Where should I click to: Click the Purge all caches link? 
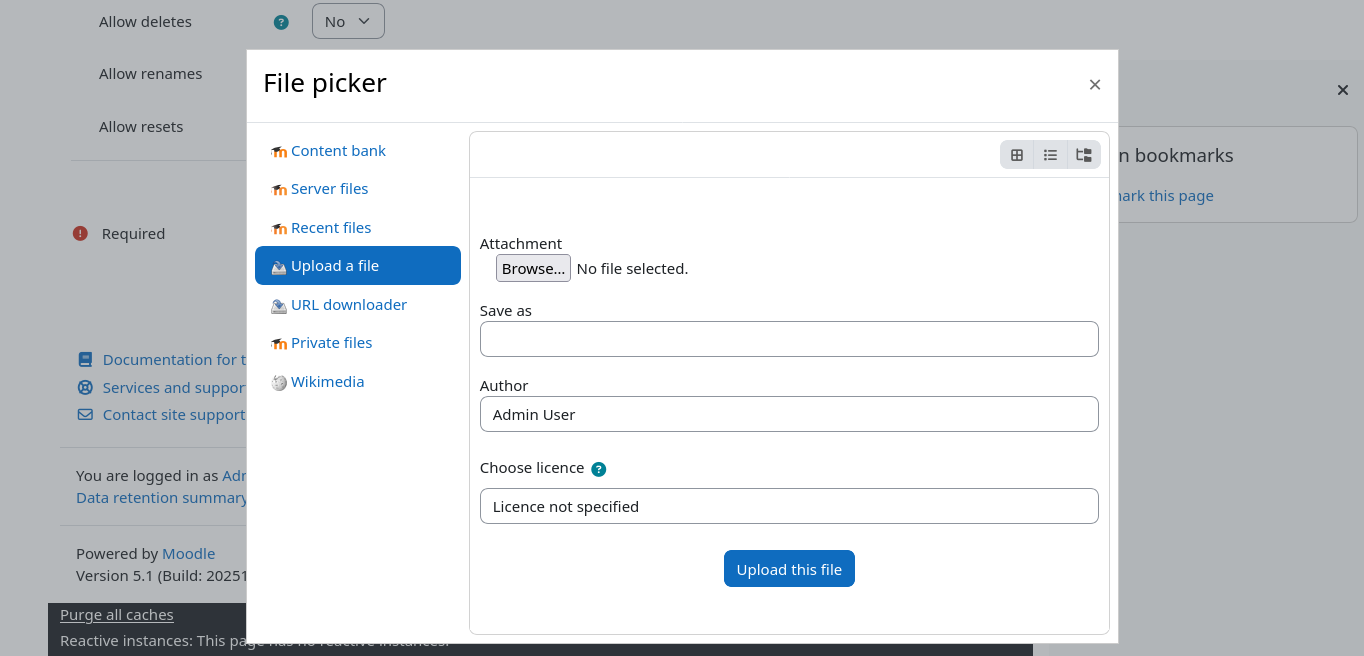117,615
